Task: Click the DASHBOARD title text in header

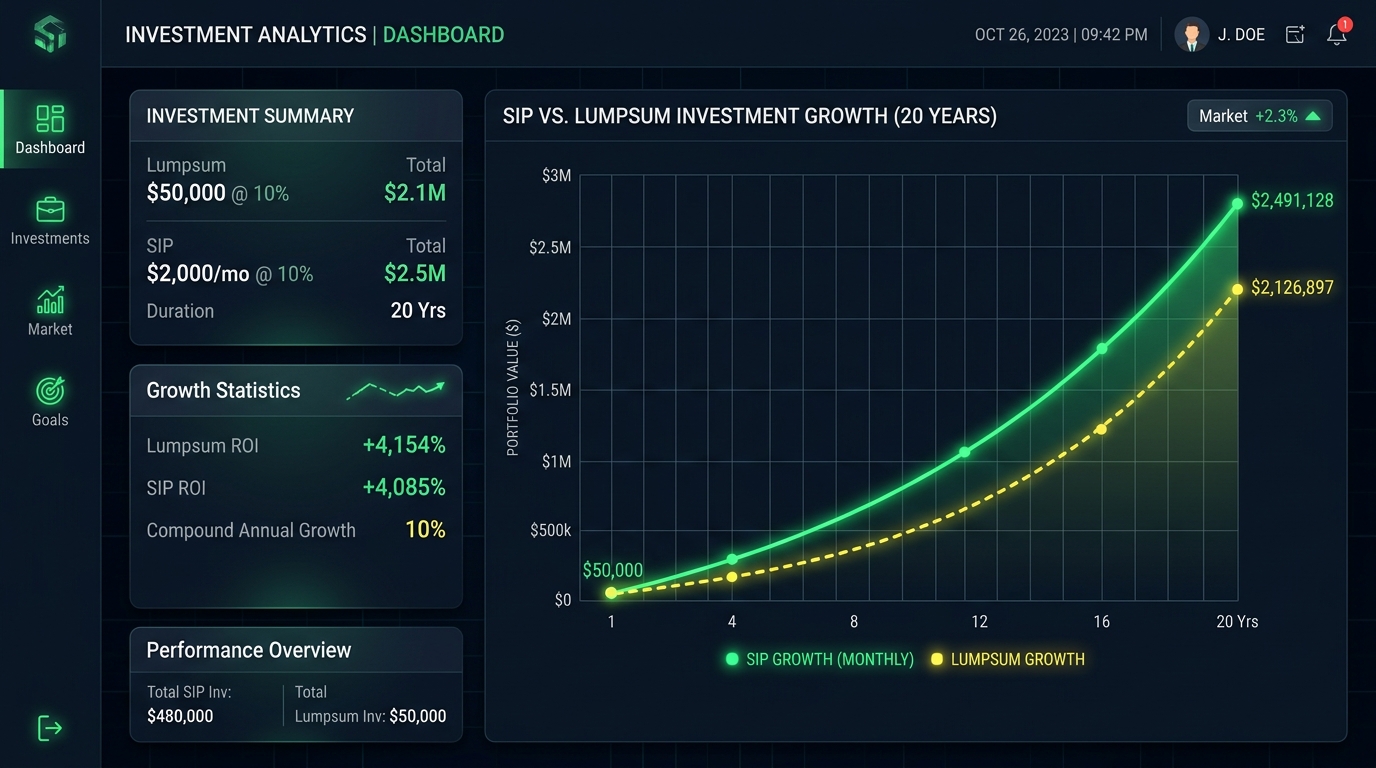Action: tap(443, 35)
